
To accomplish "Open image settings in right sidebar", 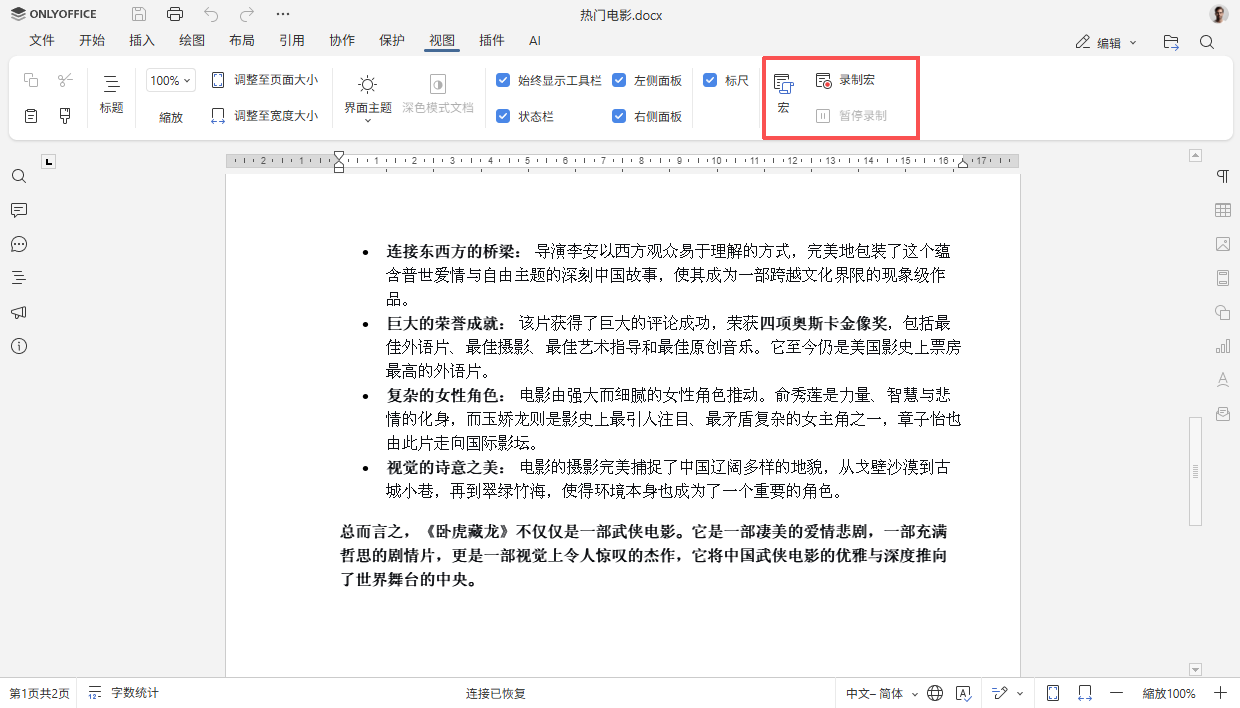I will pyautogui.click(x=1221, y=244).
